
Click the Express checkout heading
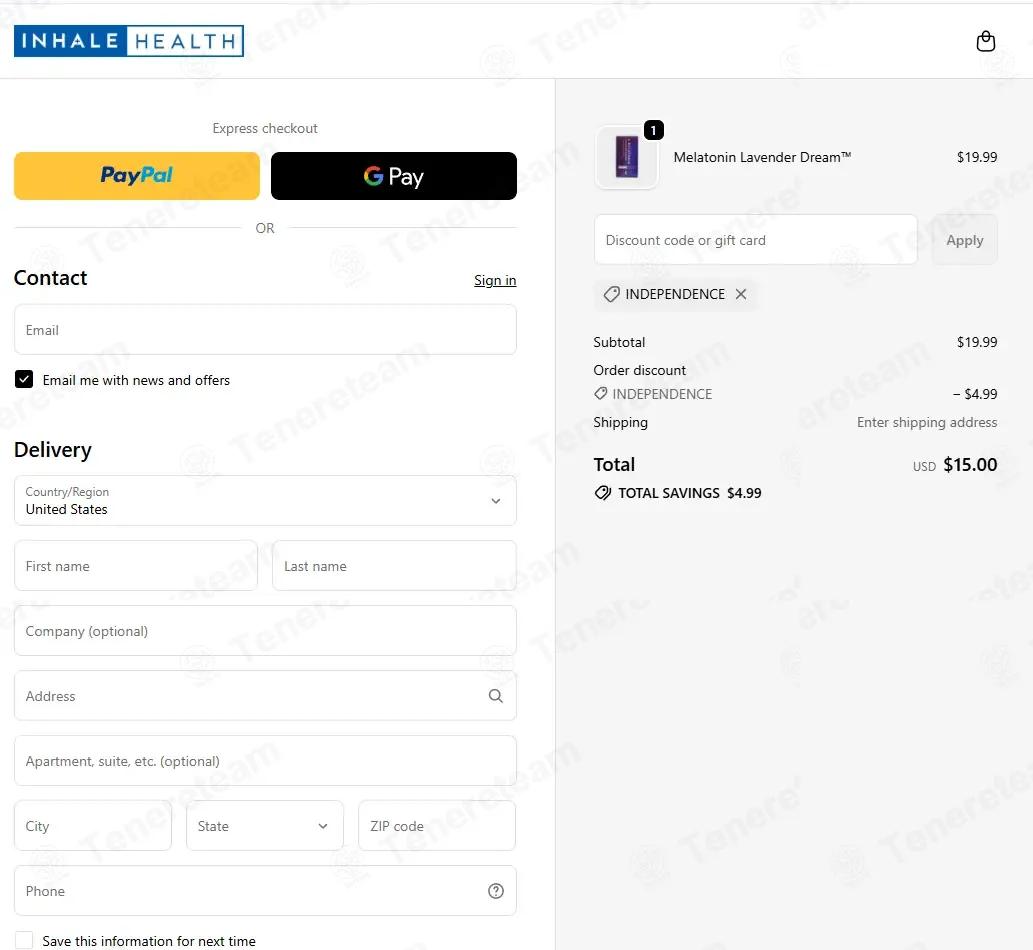point(265,128)
